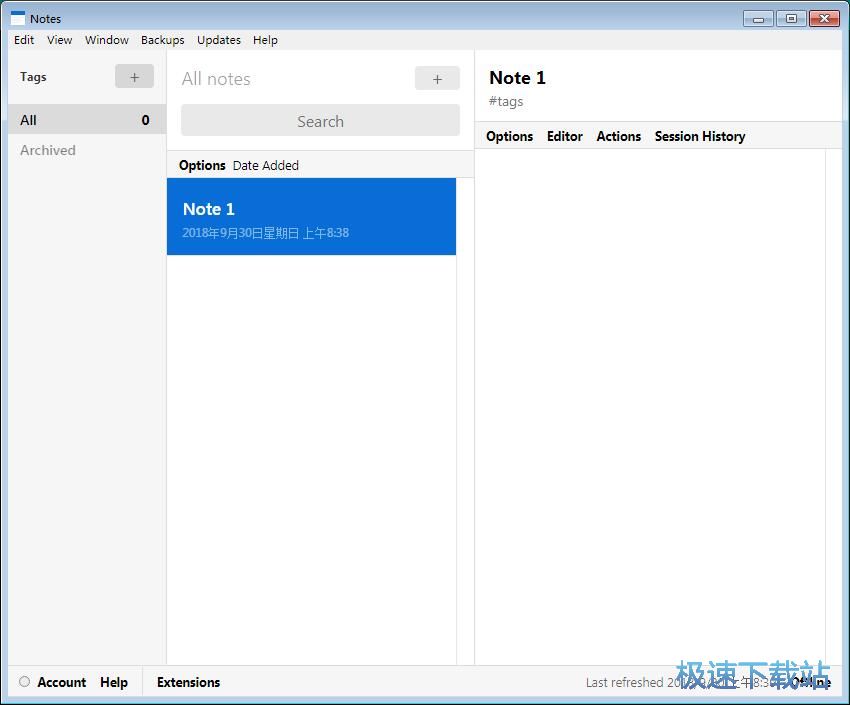Open the Editor dropdown menu

point(564,136)
